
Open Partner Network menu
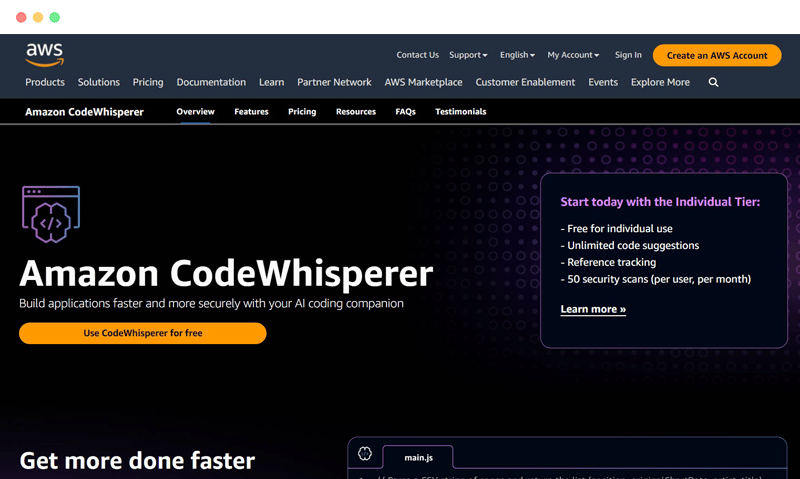(x=334, y=82)
